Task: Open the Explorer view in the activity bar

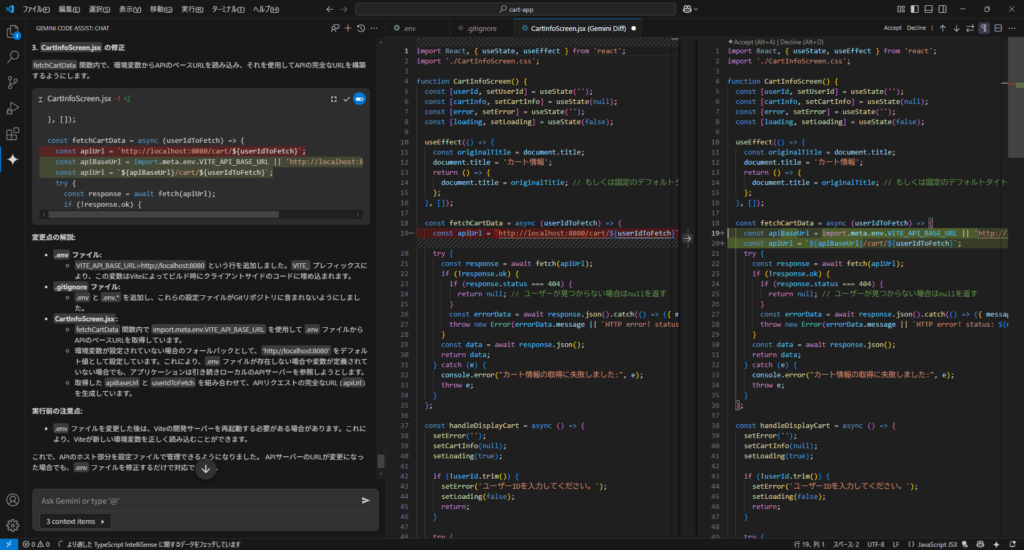Action: point(12,31)
